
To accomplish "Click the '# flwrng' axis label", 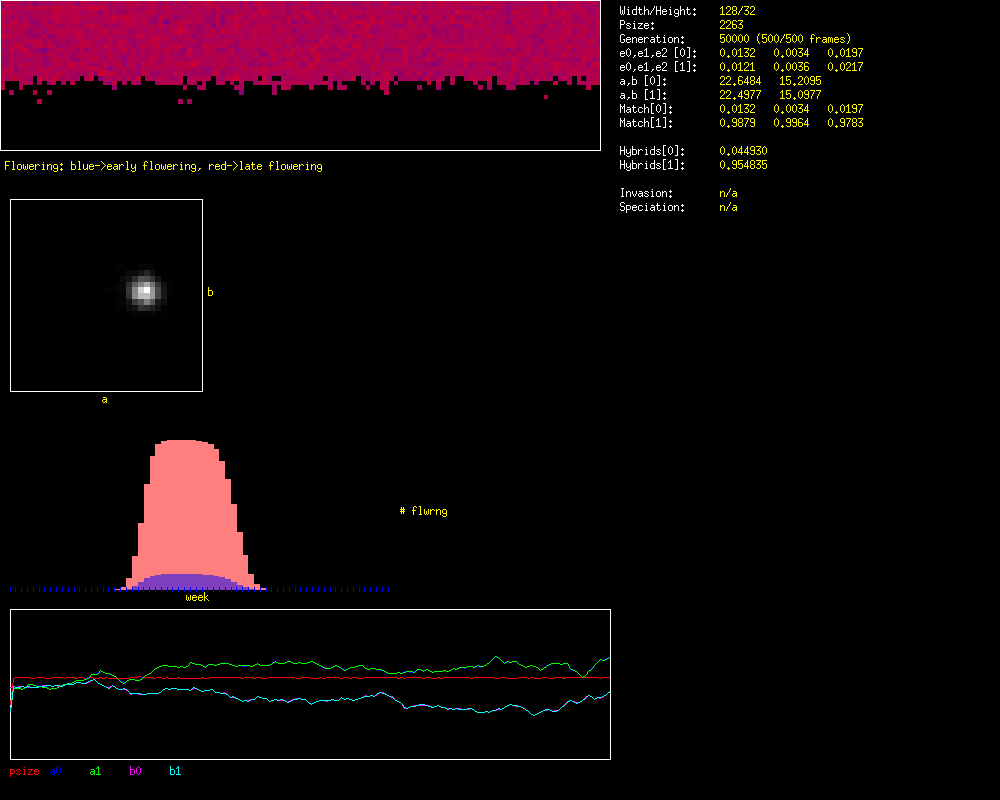I will coord(423,511).
